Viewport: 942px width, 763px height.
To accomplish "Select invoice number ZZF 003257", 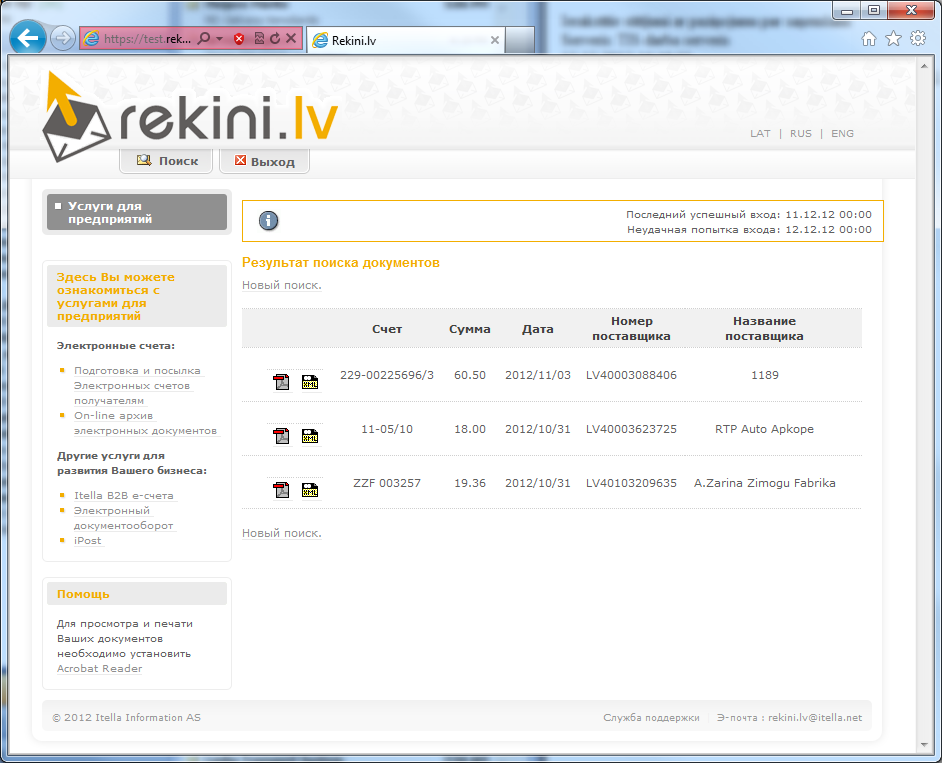I will (387, 483).
